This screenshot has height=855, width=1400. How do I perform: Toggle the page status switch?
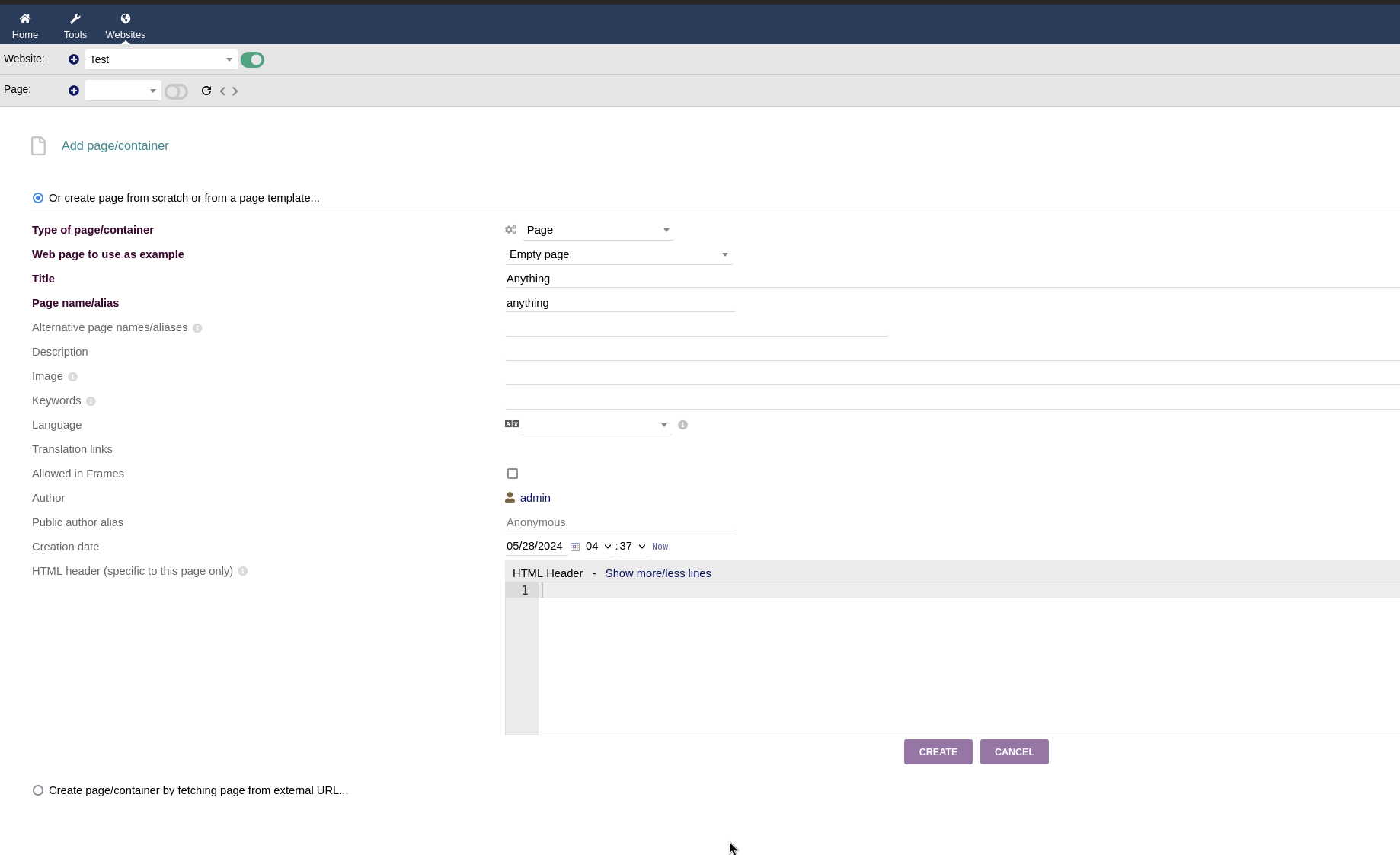(x=176, y=91)
